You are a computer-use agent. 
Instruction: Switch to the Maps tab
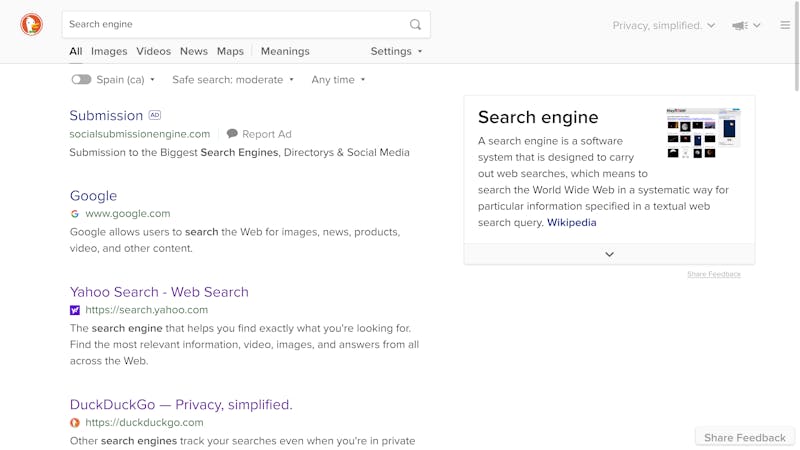click(x=230, y=51)
